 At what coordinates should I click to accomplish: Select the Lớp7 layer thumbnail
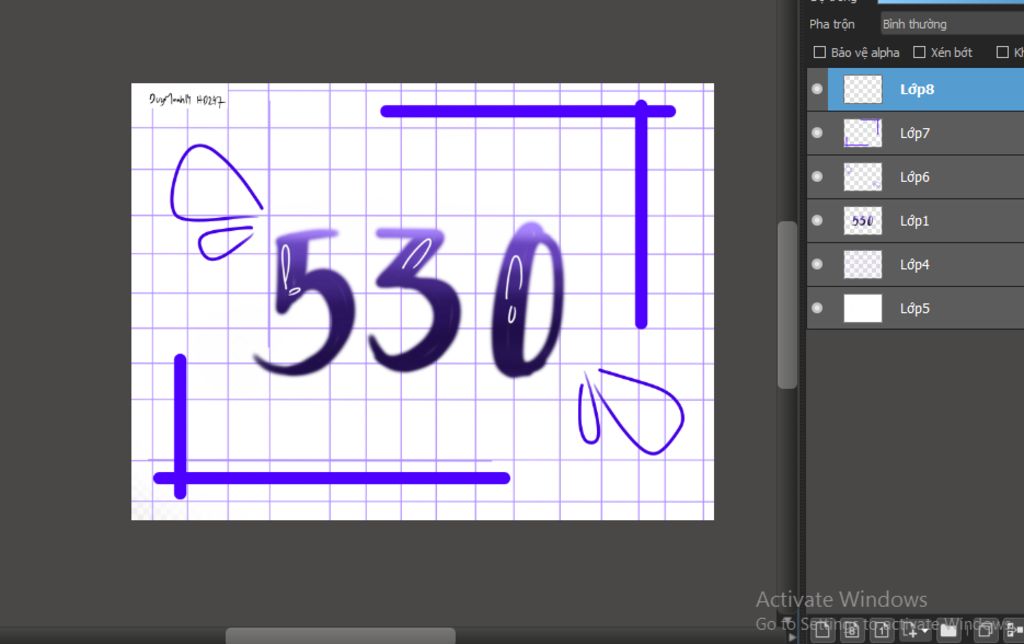click(863, 133)
